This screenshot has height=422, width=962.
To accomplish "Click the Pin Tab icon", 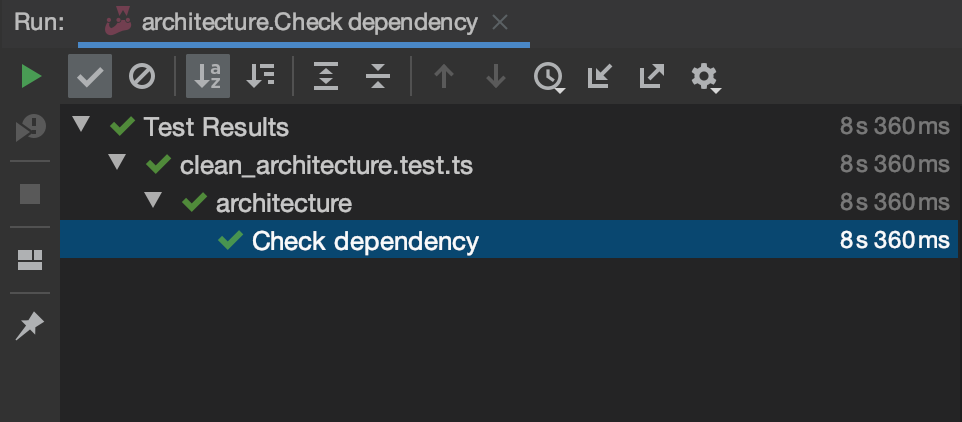I will 30,326.
